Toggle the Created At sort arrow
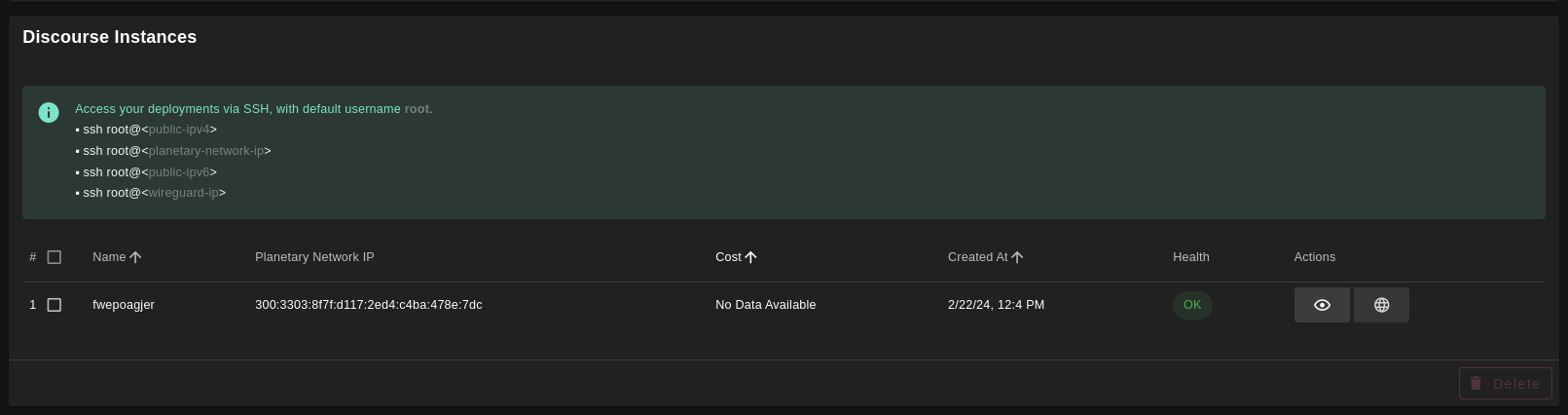1568x415 pixels. coord(1017,257)
